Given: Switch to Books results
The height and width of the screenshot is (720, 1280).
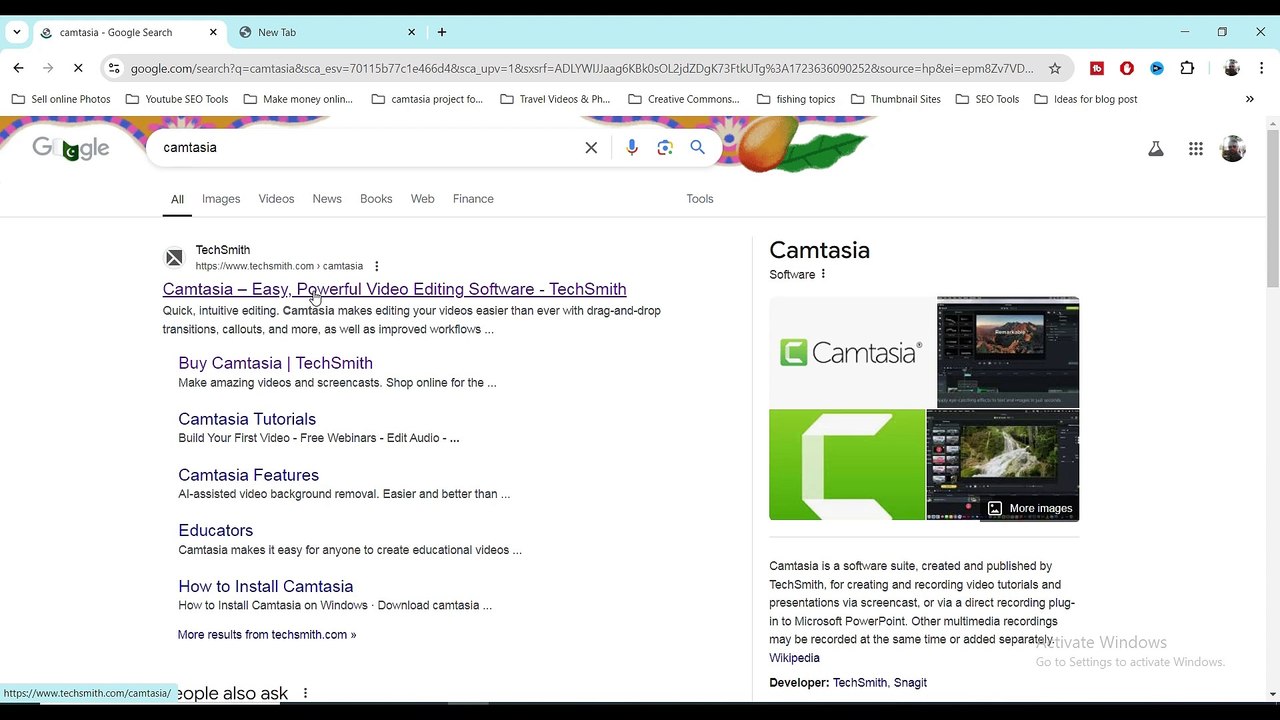Looking at the screenshot, I should pyautogui.click(x=376, y=199).
